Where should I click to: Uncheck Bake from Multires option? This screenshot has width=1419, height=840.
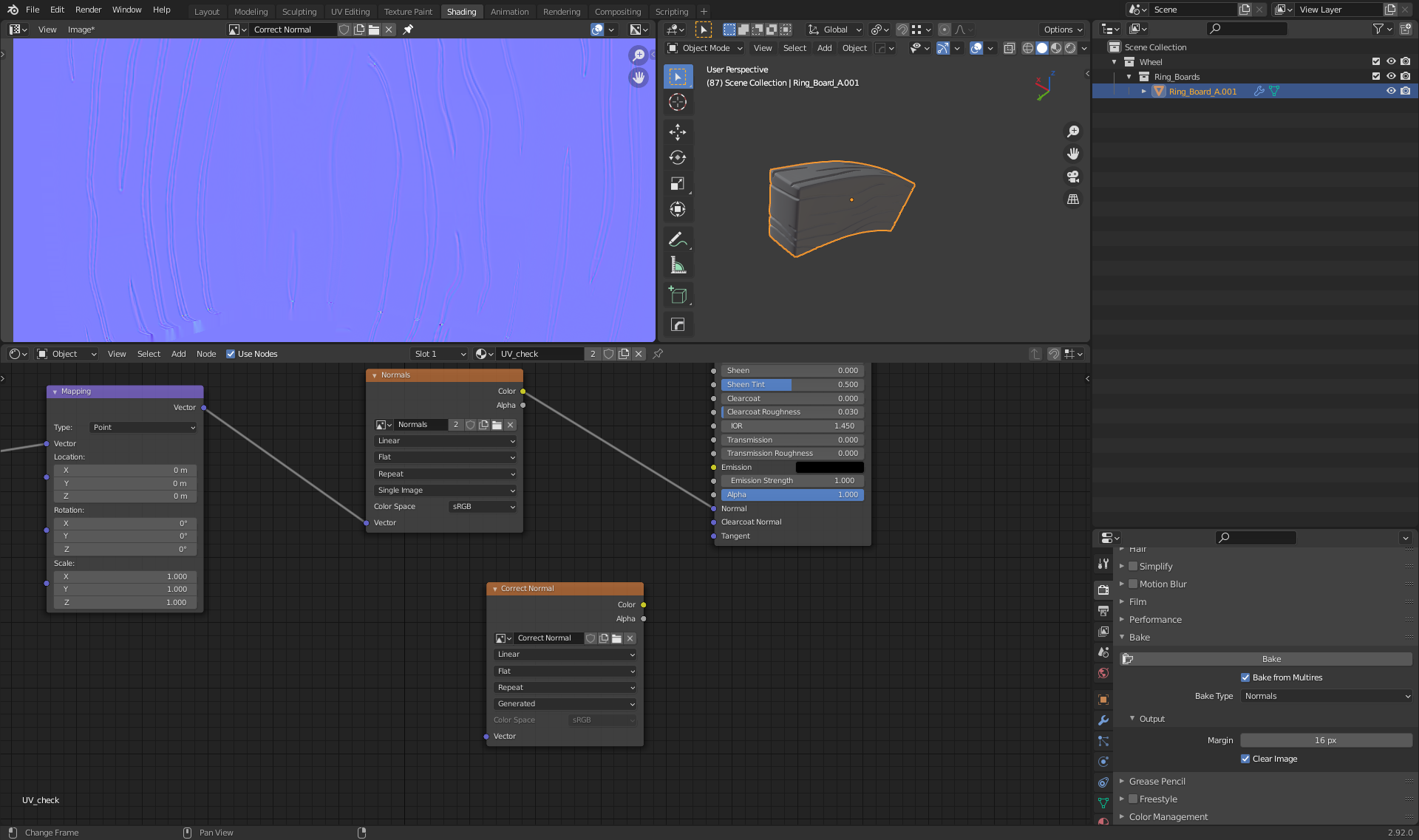[1245, 677]
